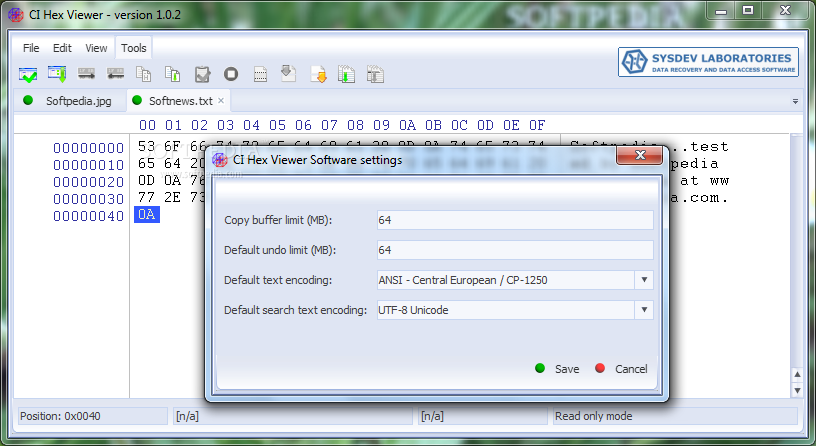Click the SysDev Laboratories logo banner

click(x=708, y=62)
